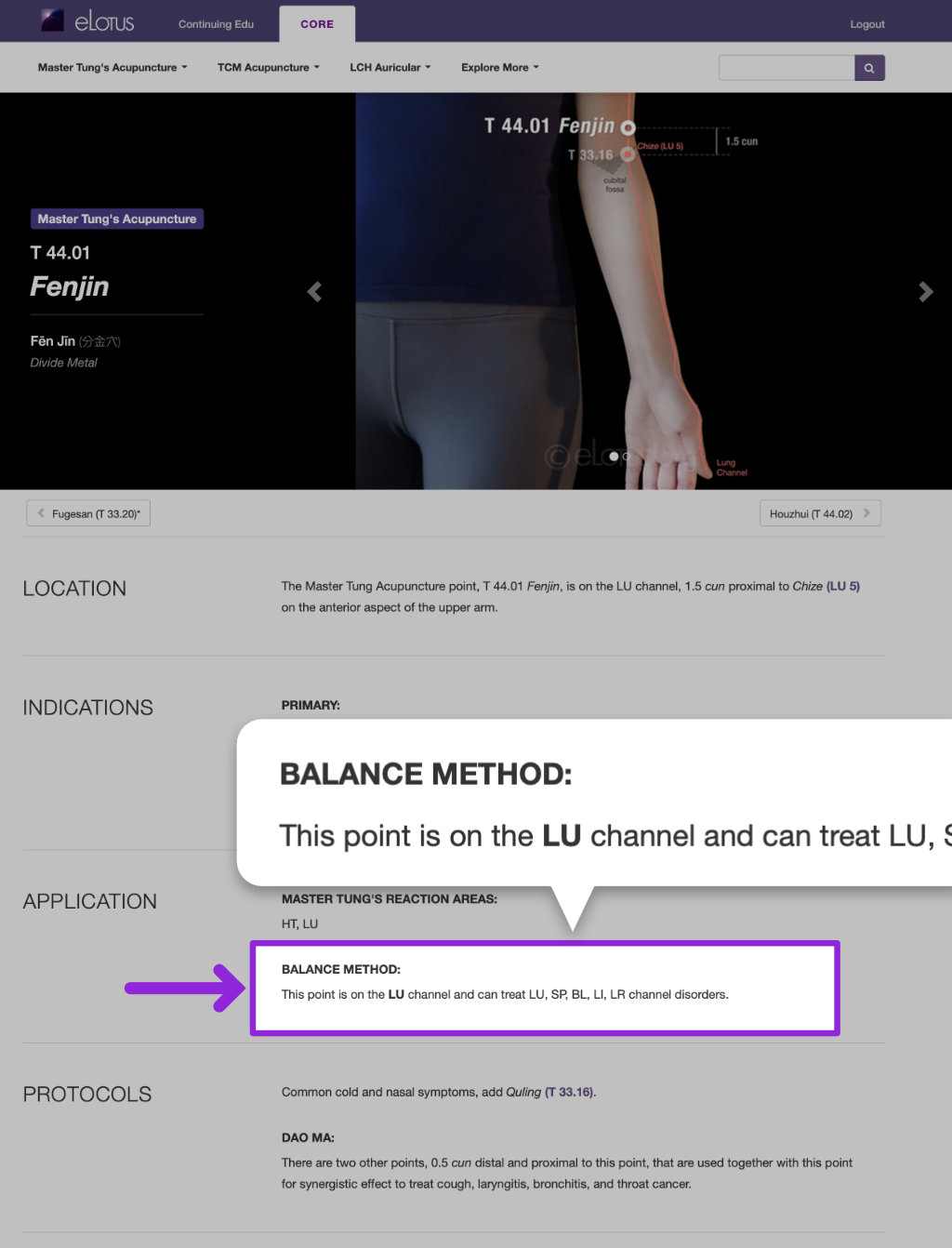Focus the search input field
Screen dimensions: 952x1248
(787, 68)
